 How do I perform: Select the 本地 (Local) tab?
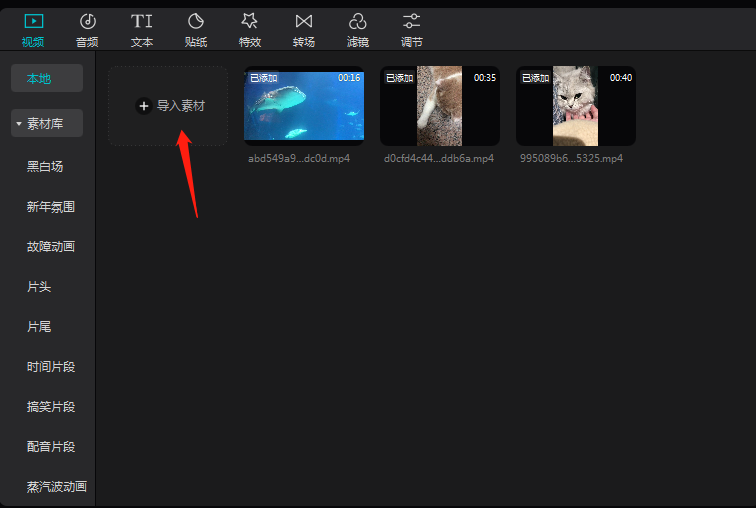pos(39,78)
